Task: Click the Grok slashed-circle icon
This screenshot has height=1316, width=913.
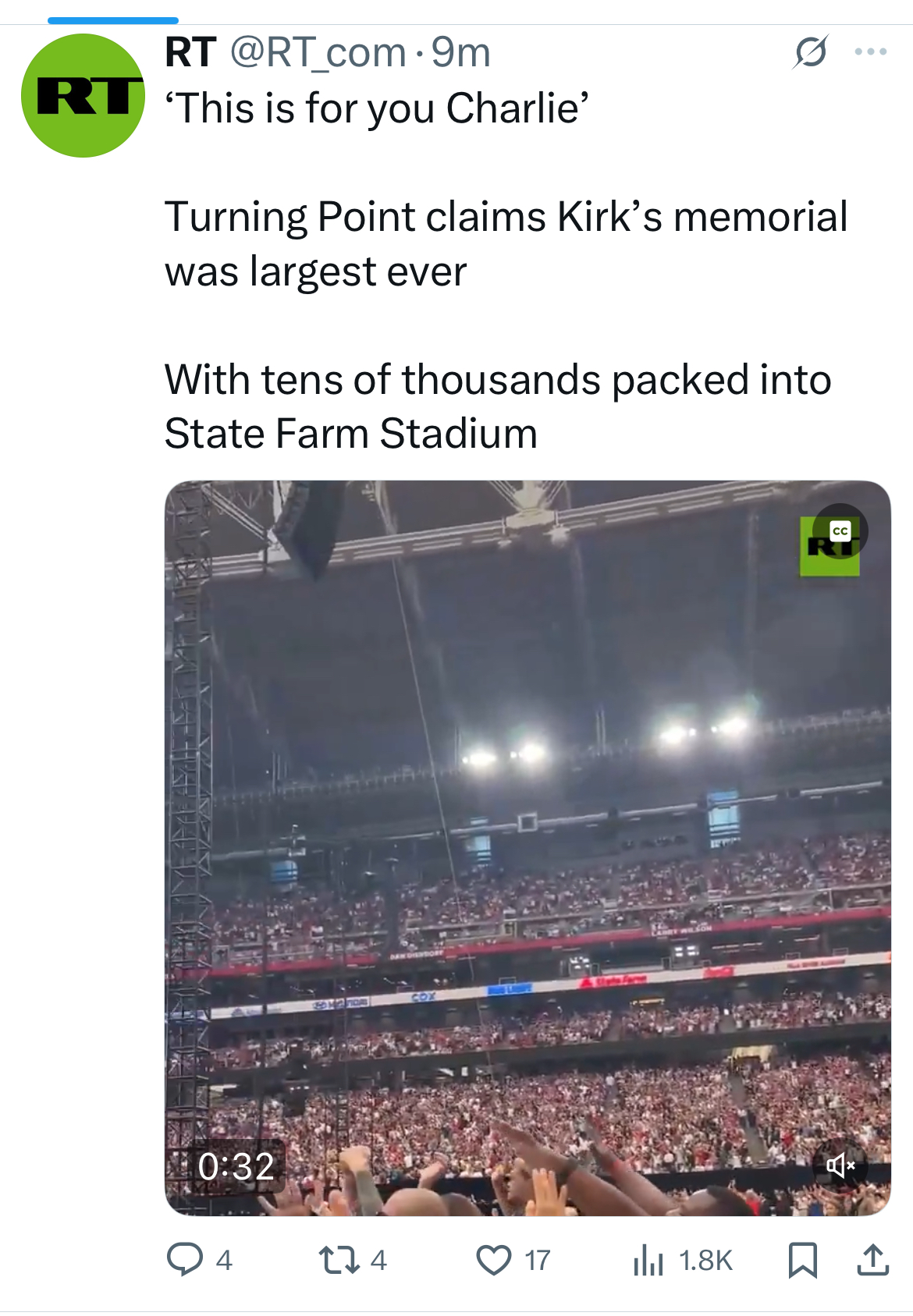Action: (810, 53)
